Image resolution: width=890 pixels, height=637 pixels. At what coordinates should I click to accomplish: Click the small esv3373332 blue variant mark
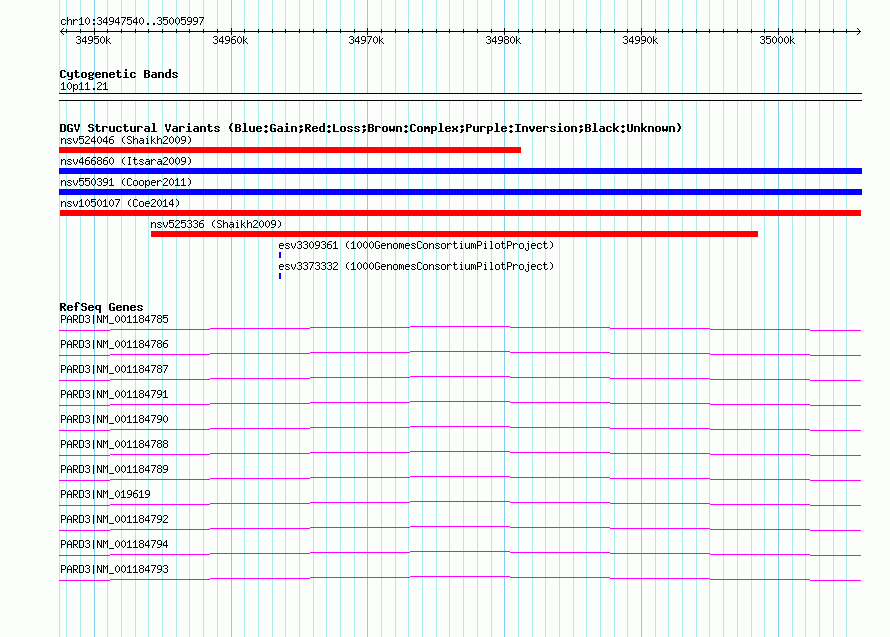click(x=280, y=276)
